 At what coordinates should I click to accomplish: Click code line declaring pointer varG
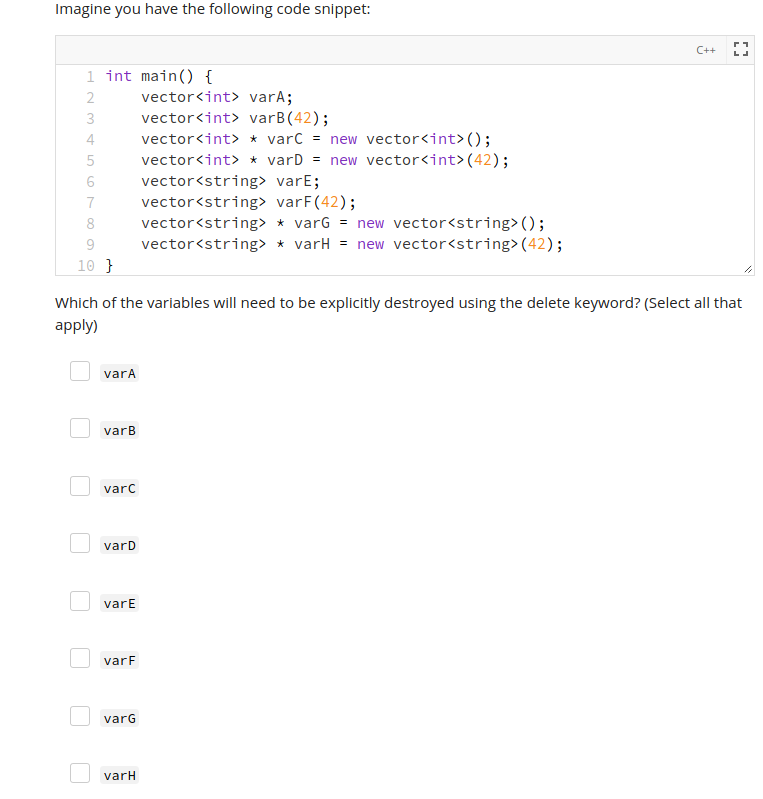[x=343, y=223]
